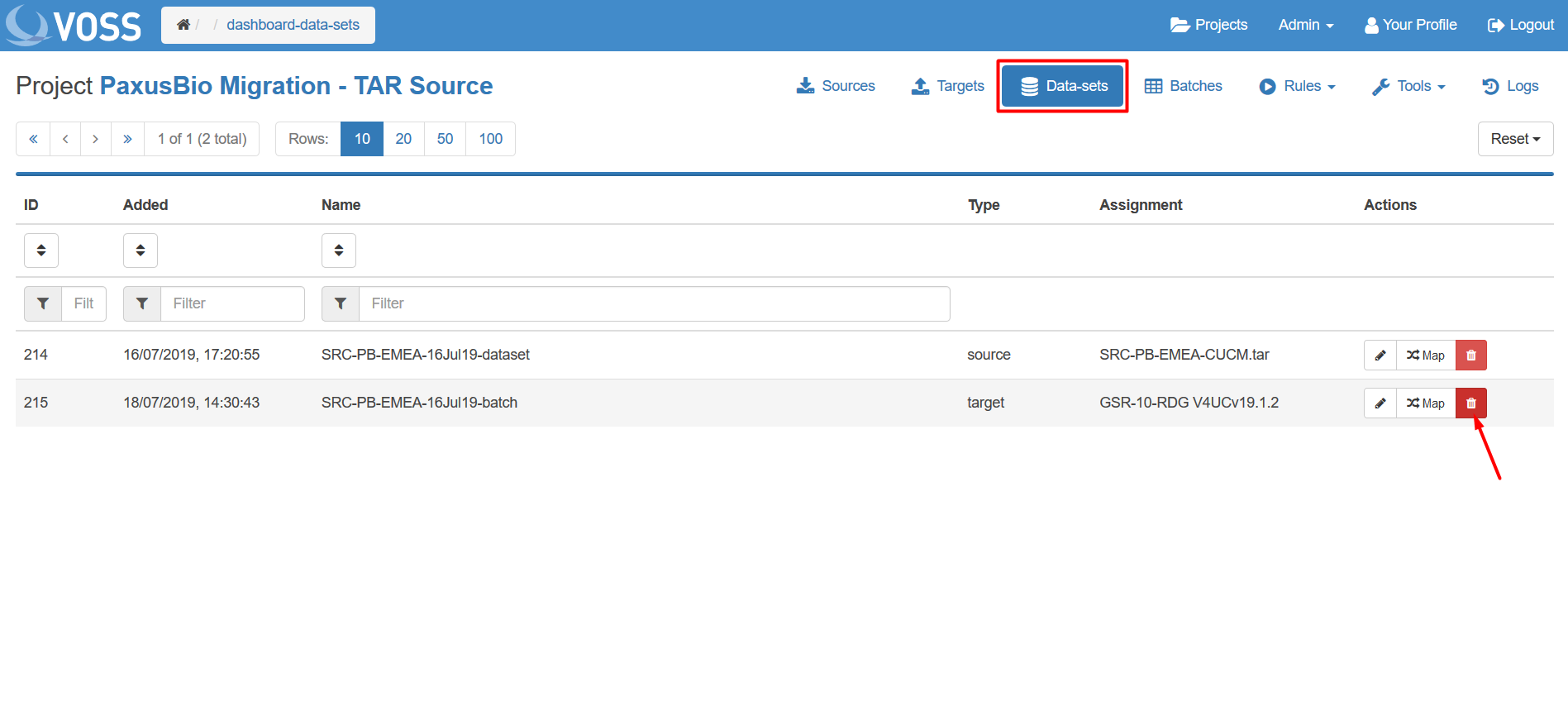The image size is (1568, 716).
Task: Edit SRC-PB-EMEA-16Jul19-batch with pencil icon
Action: (x=1380, y=403)
